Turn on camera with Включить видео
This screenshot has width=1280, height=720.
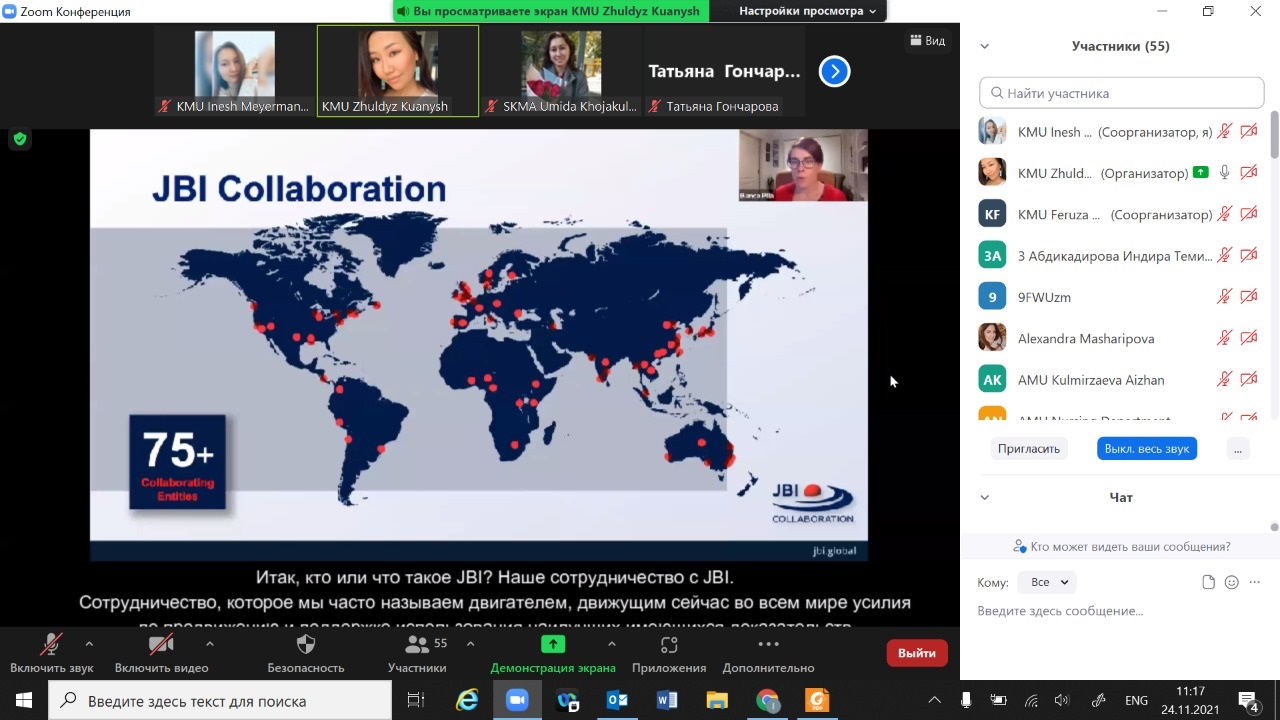point(161,645)
